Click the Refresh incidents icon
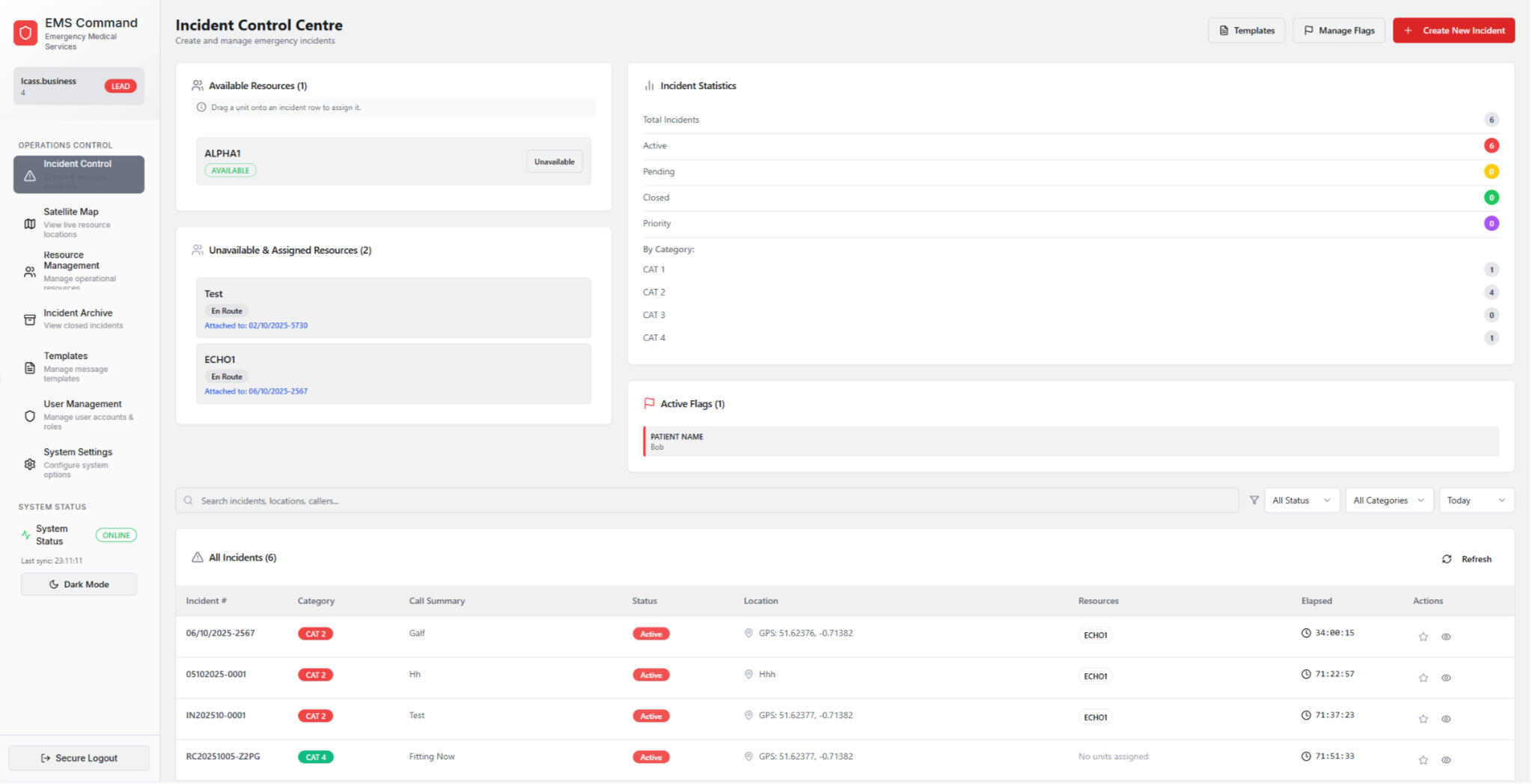The height and width of the screenshot is (784, 1532). click(1447, 559)
